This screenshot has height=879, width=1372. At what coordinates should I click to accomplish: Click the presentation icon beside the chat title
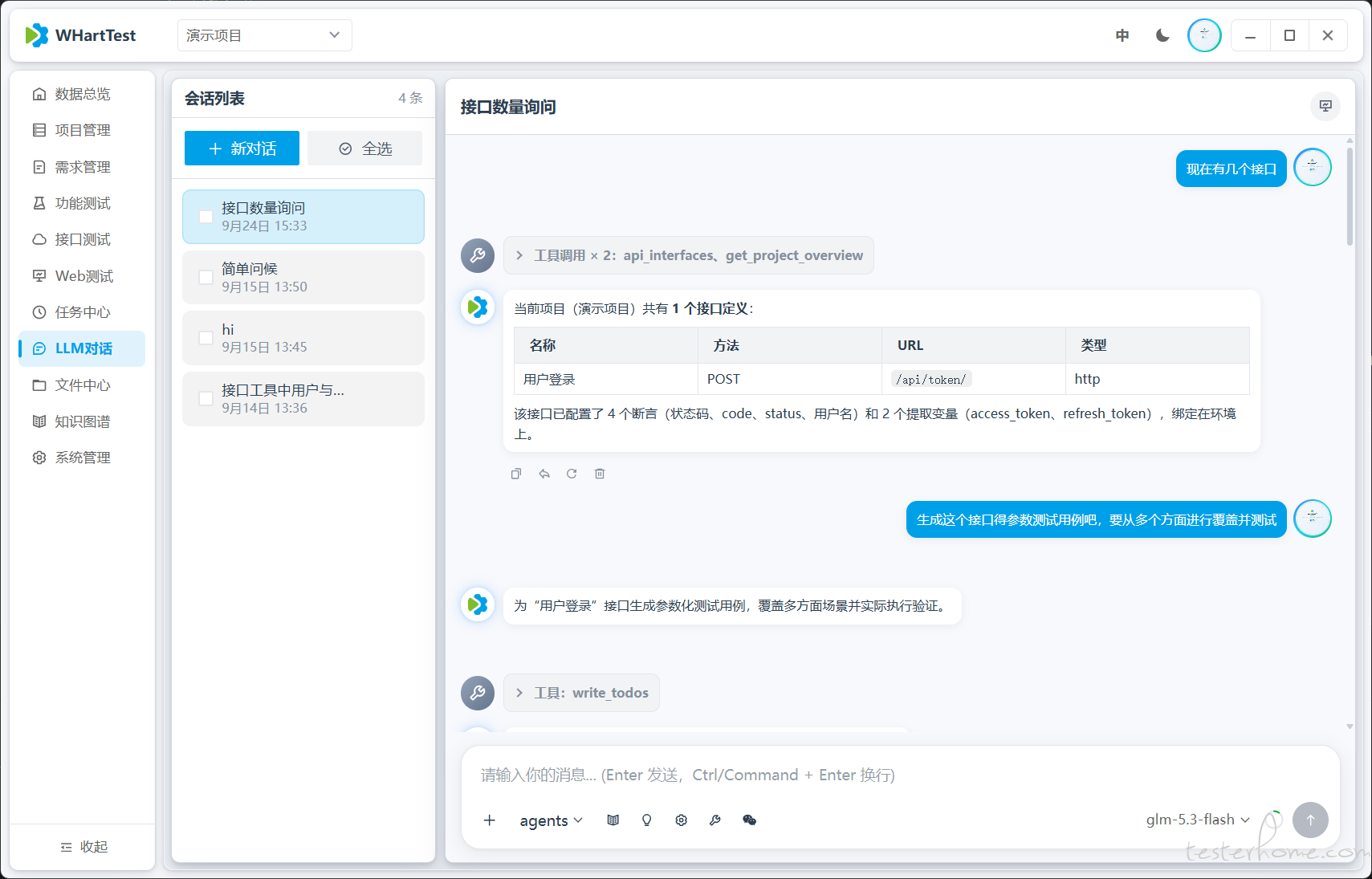(x=1325, y=106)
